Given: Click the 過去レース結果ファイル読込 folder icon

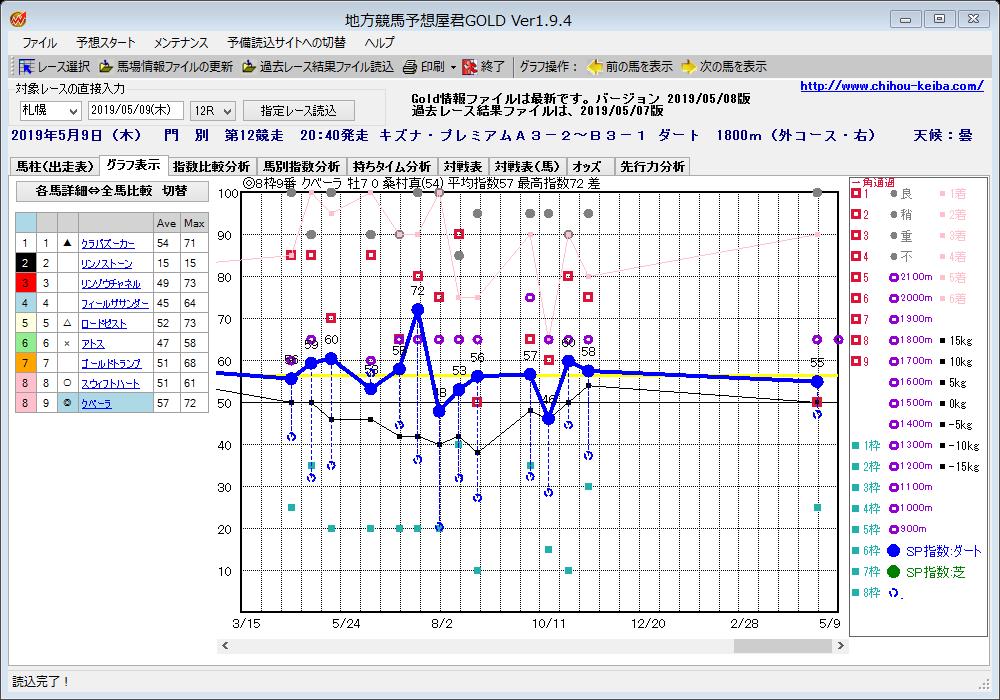Looking at the screenshot, I should tap(248, 66).
